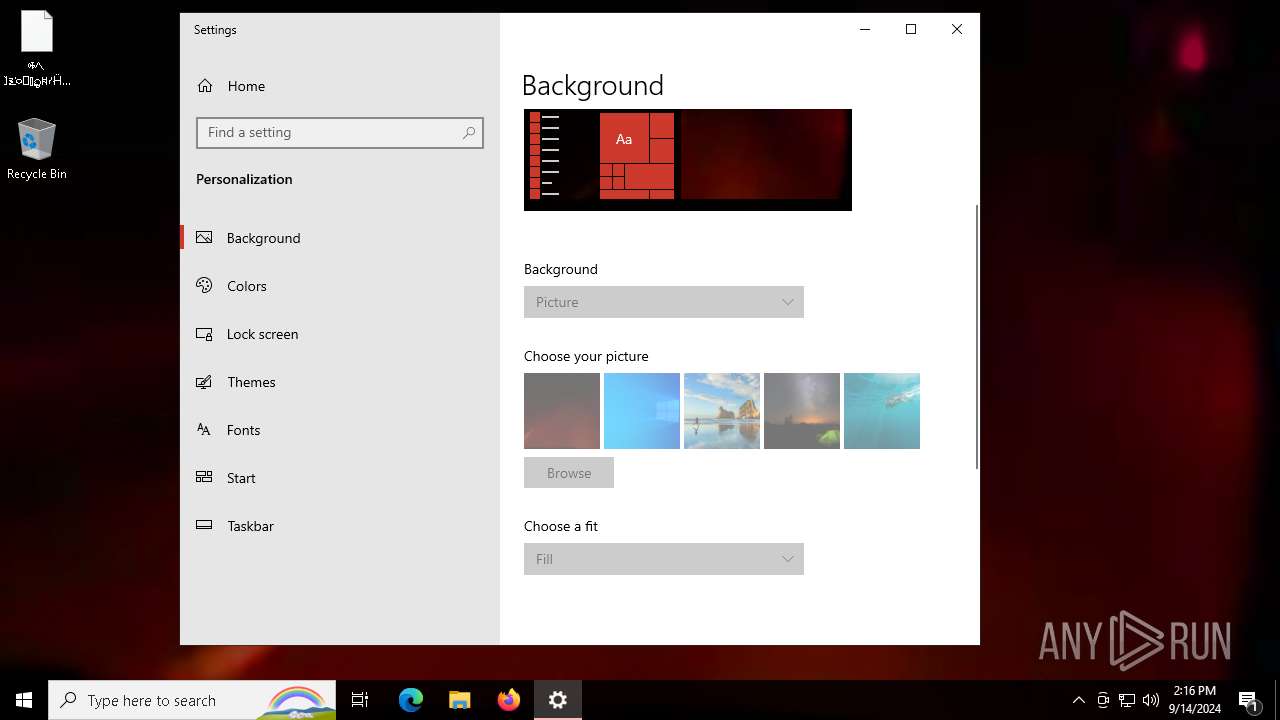
Task: Select the blank file desktop icon
Action: 37,48
